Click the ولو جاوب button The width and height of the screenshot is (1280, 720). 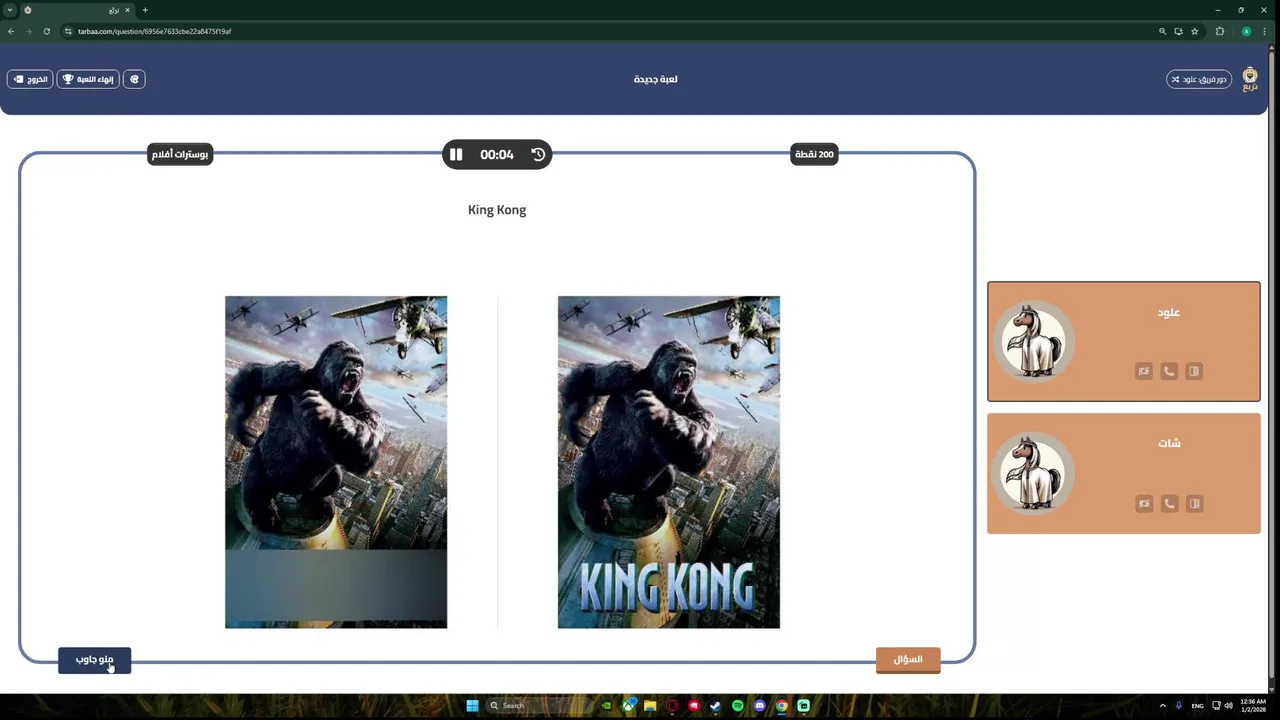(x=94, y=660)
